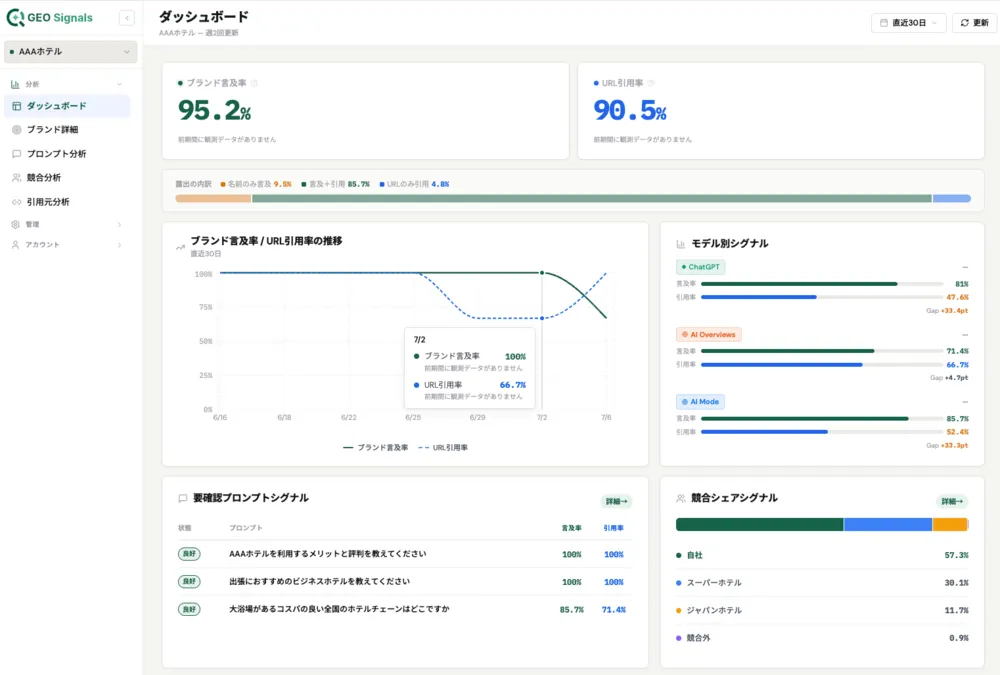Select the AI Mode model badge
The width and height of the screenshot is (1000, 675).
pos(700,402)
